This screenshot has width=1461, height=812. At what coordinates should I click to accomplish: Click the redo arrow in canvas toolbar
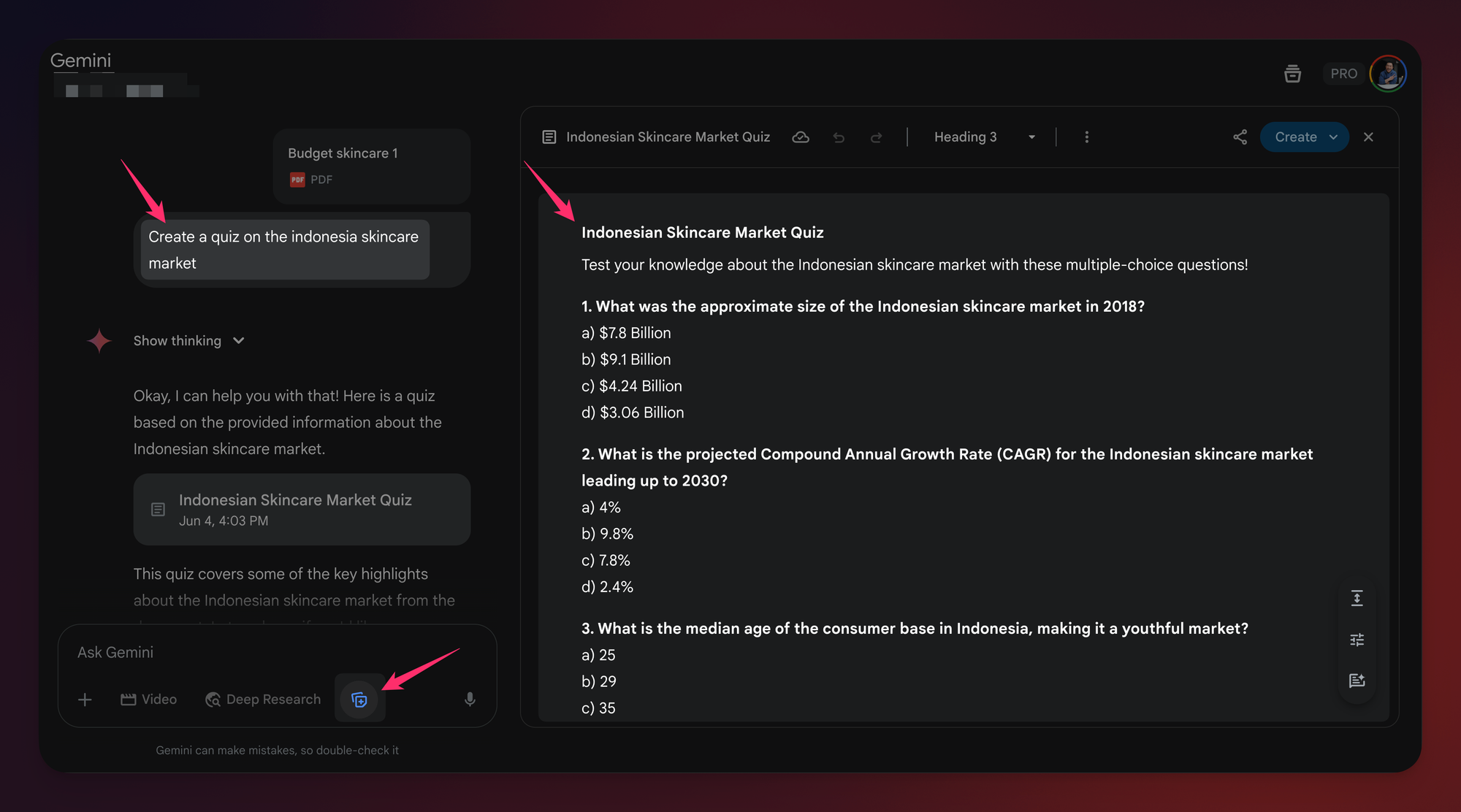pos(877,137)
